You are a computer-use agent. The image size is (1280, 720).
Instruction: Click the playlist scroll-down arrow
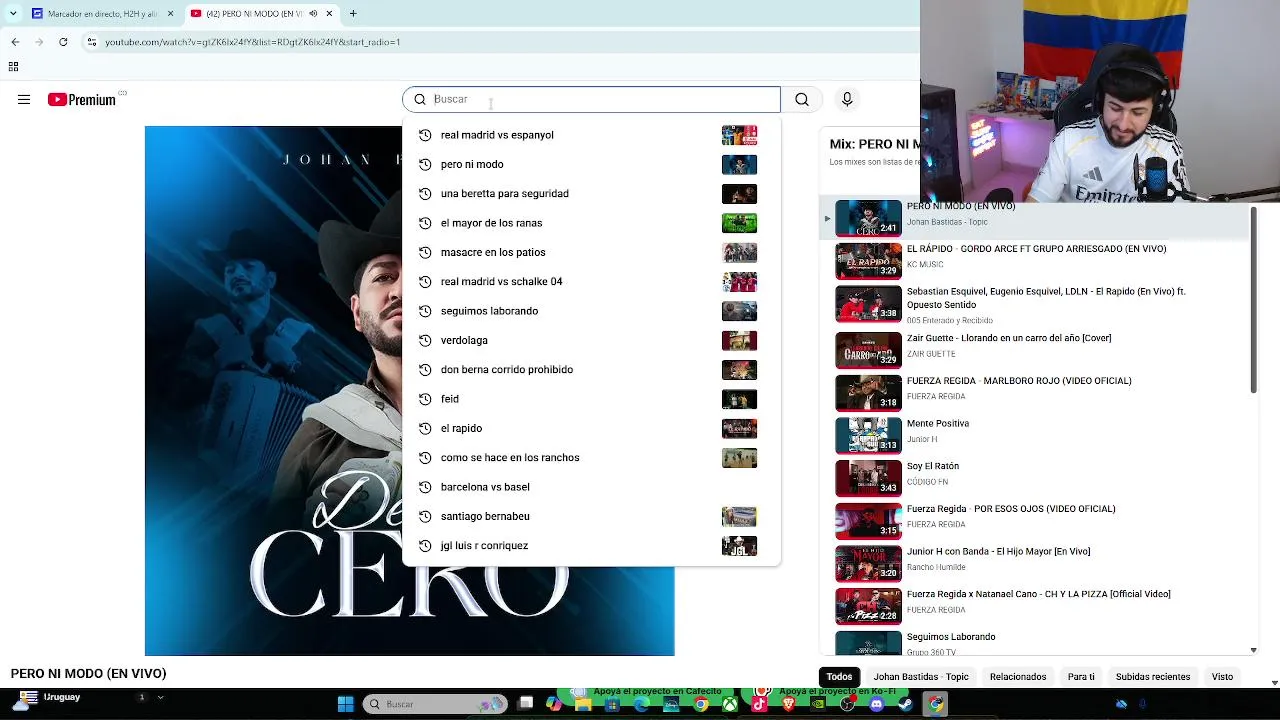pyautogui.click(x=1254, y=650)
